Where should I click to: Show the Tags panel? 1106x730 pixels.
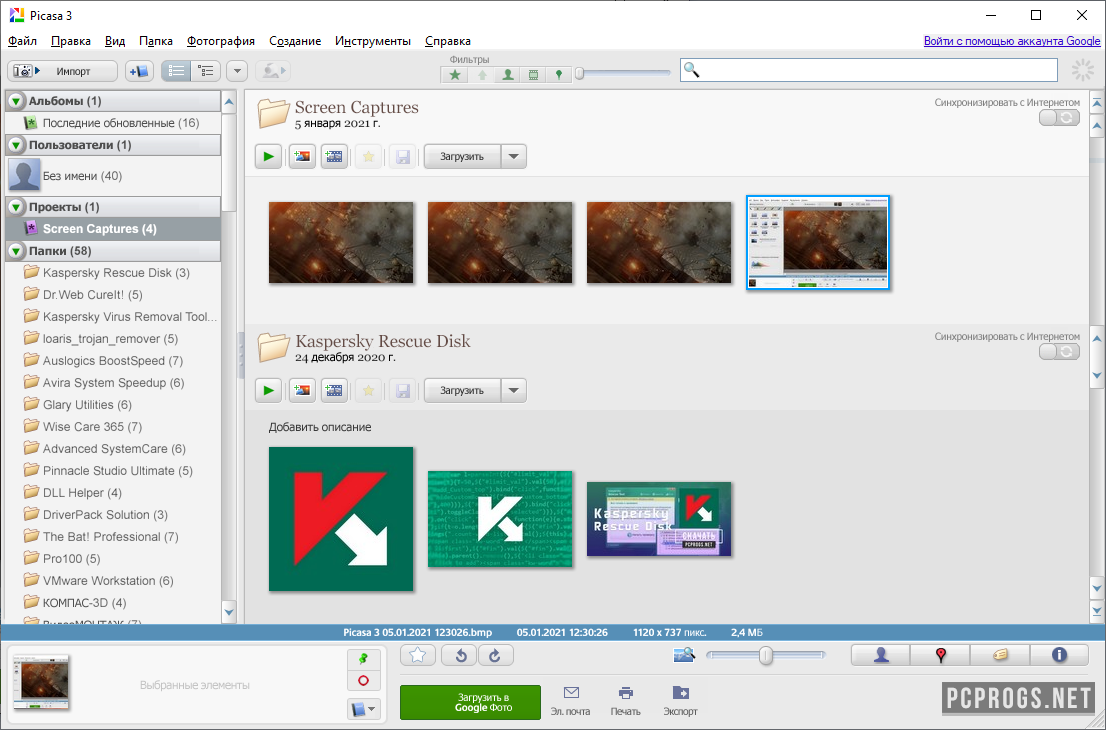999,655
